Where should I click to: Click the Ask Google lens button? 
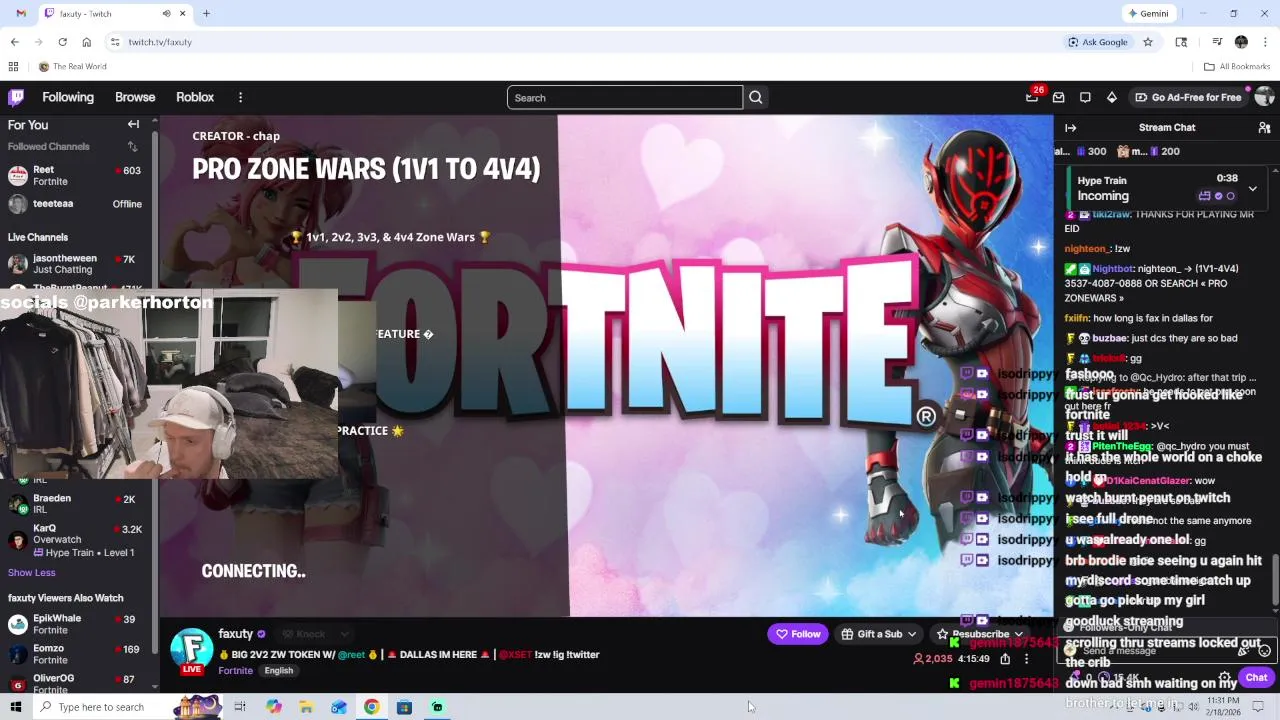(x=1097, y=42)
